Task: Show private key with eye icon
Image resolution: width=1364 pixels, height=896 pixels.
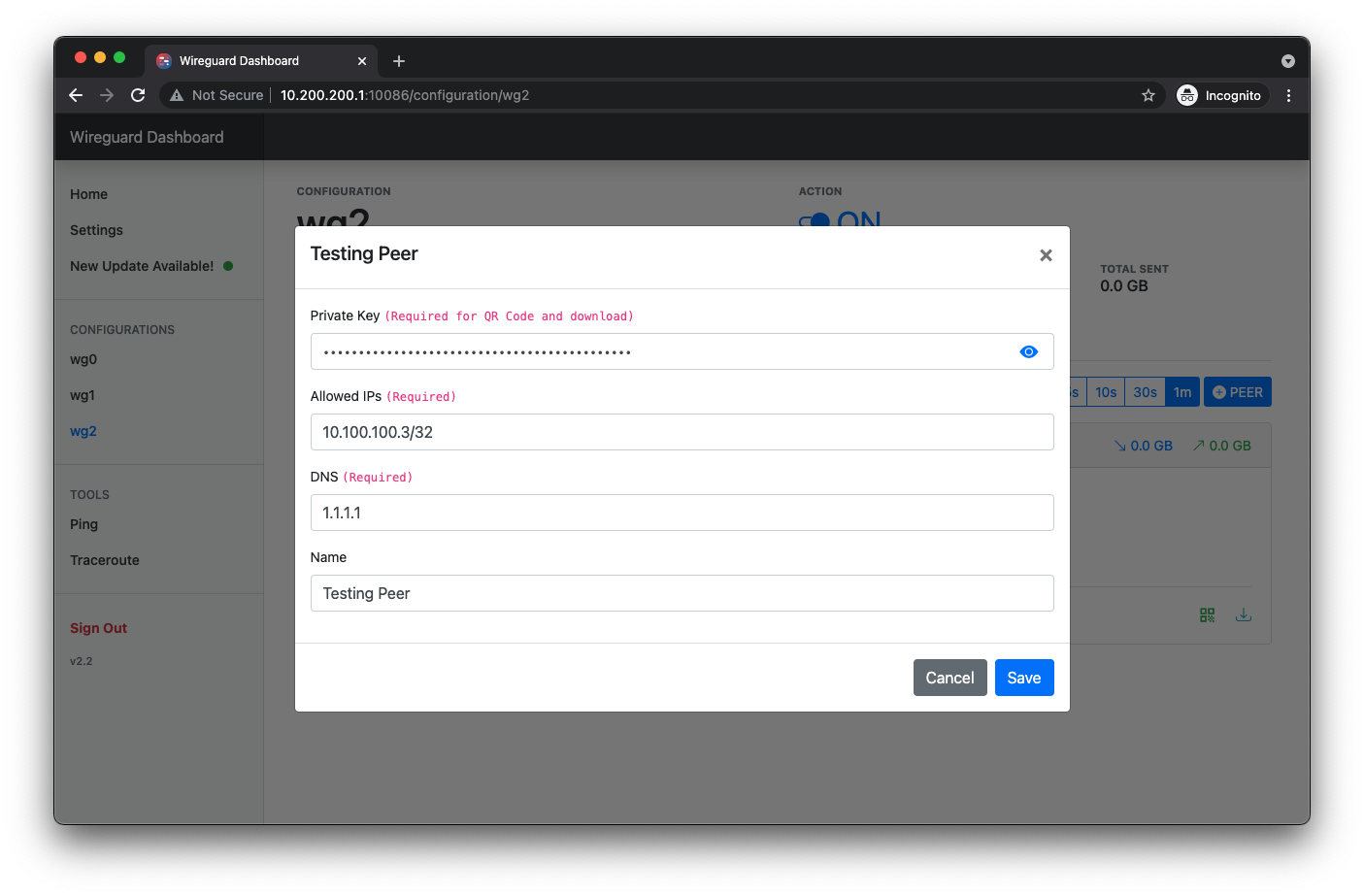Action: pyautogui.click(x=1028, y=351)
